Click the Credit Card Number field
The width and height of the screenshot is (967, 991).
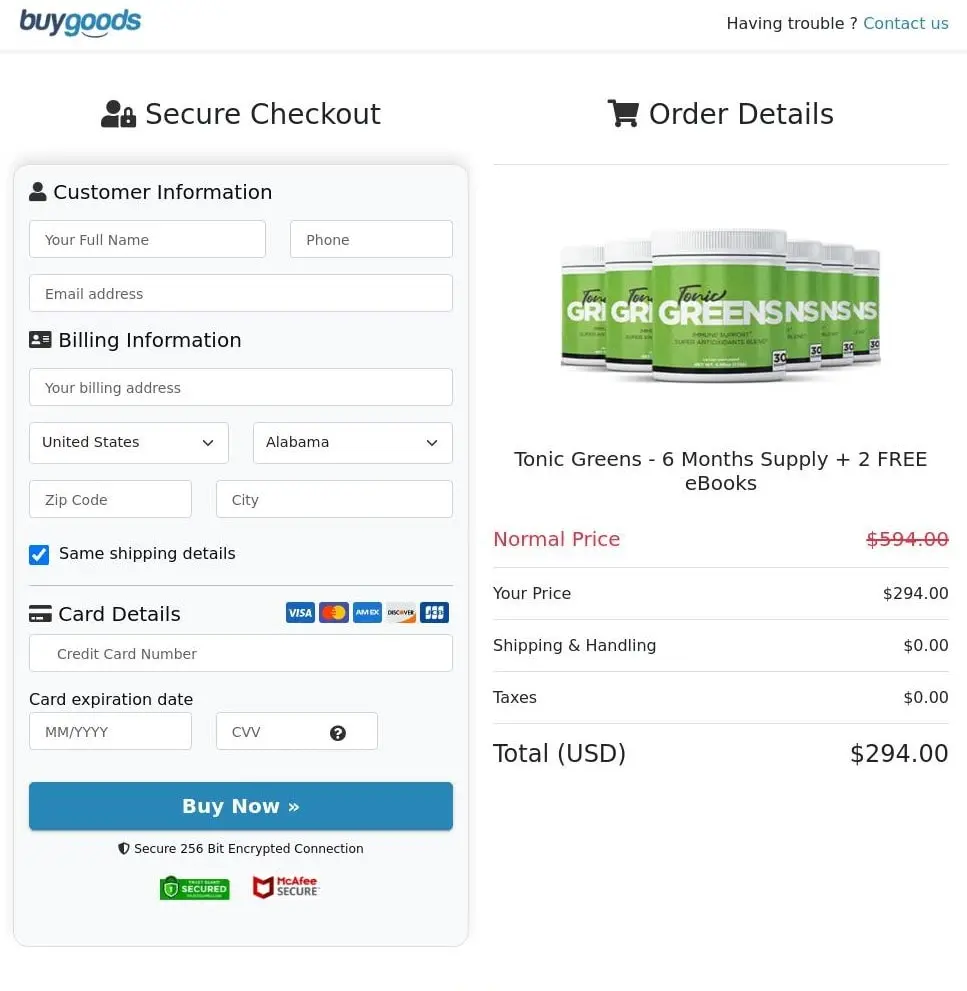coord(240,653)
